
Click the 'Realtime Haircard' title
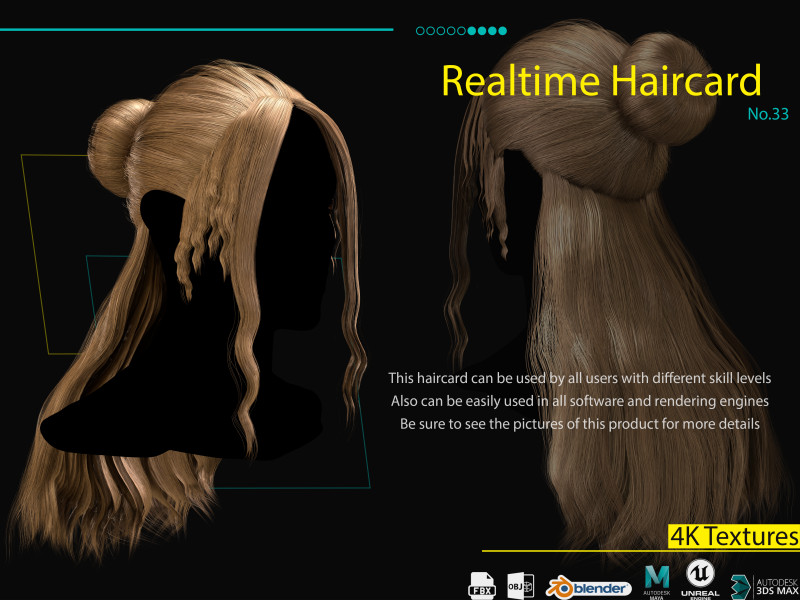[x=600, y=80]
